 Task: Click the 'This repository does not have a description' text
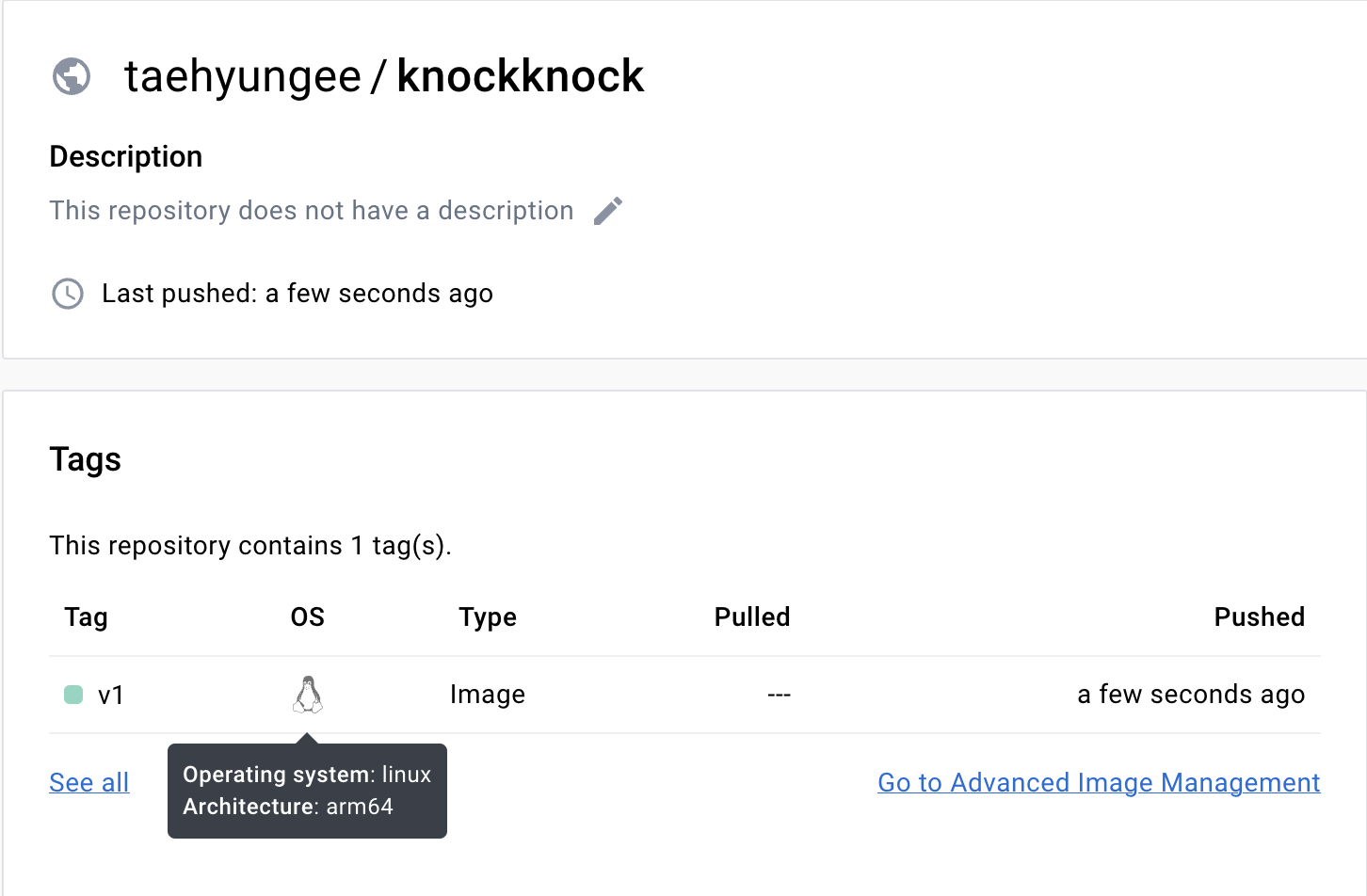(x=312, y=211)
